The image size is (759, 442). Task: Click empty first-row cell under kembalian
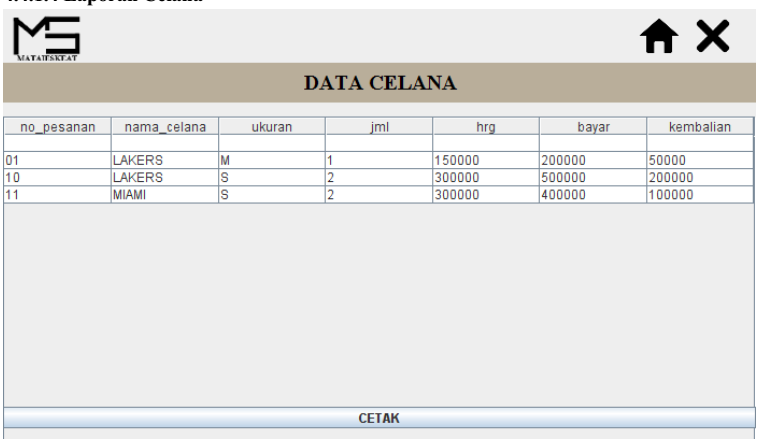[700, 143]
